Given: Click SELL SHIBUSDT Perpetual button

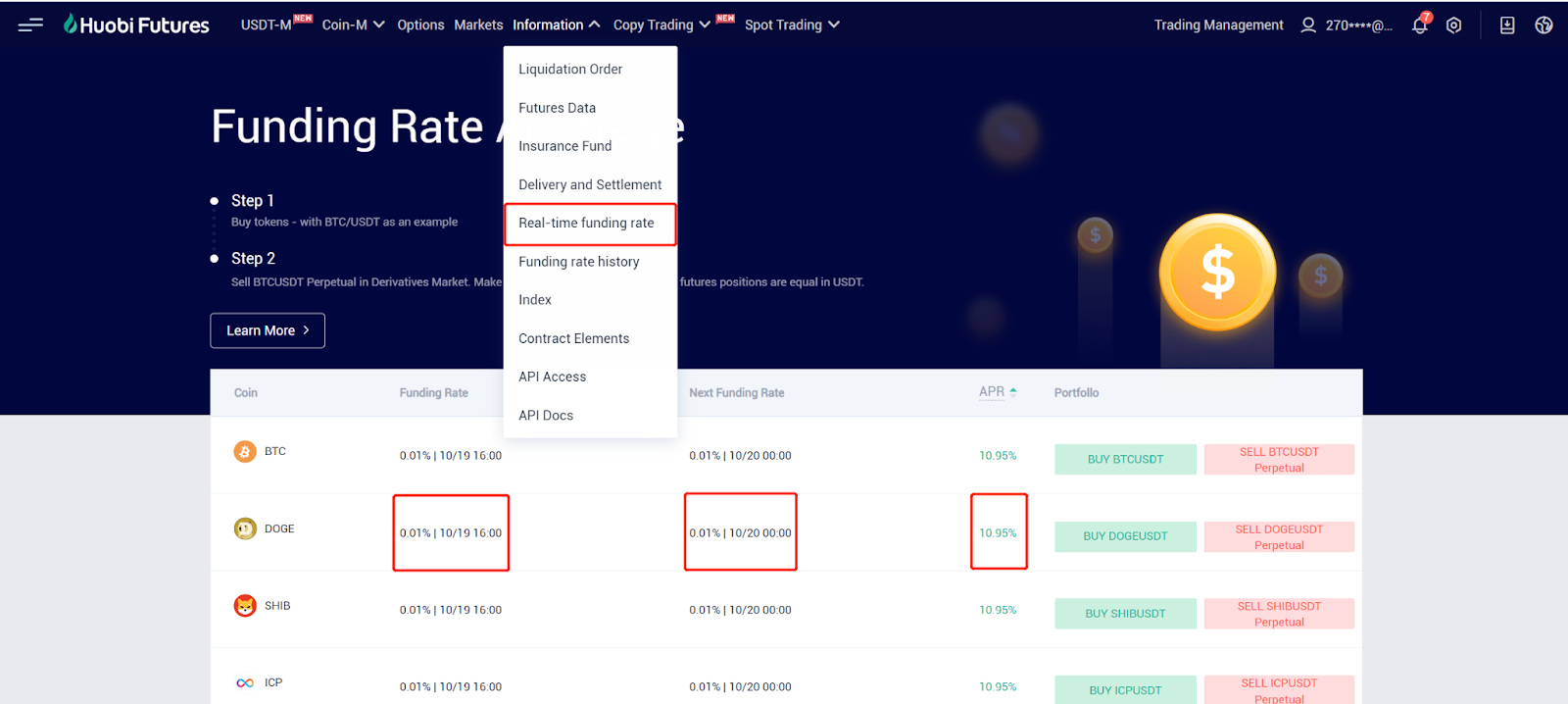Looking at the screenshot, I should pos(1279,614).
